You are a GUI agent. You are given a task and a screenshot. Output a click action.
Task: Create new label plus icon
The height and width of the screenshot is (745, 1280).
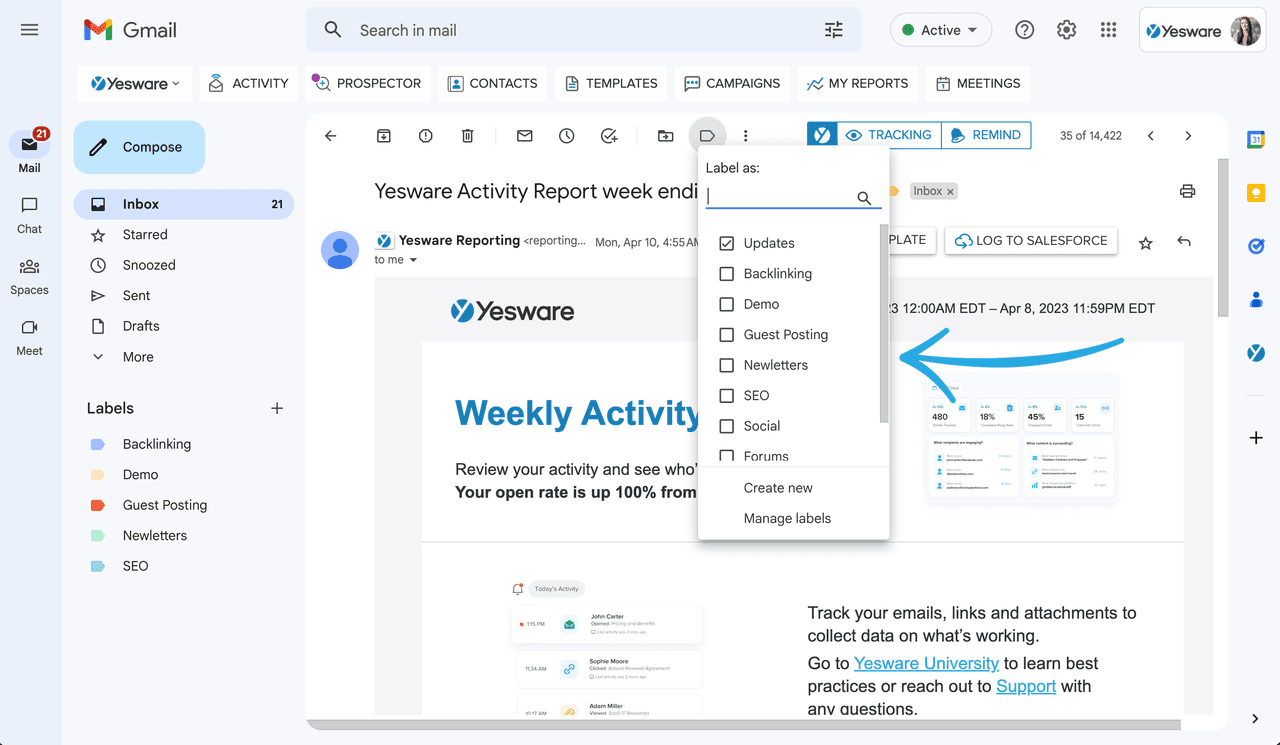[277, 408]
